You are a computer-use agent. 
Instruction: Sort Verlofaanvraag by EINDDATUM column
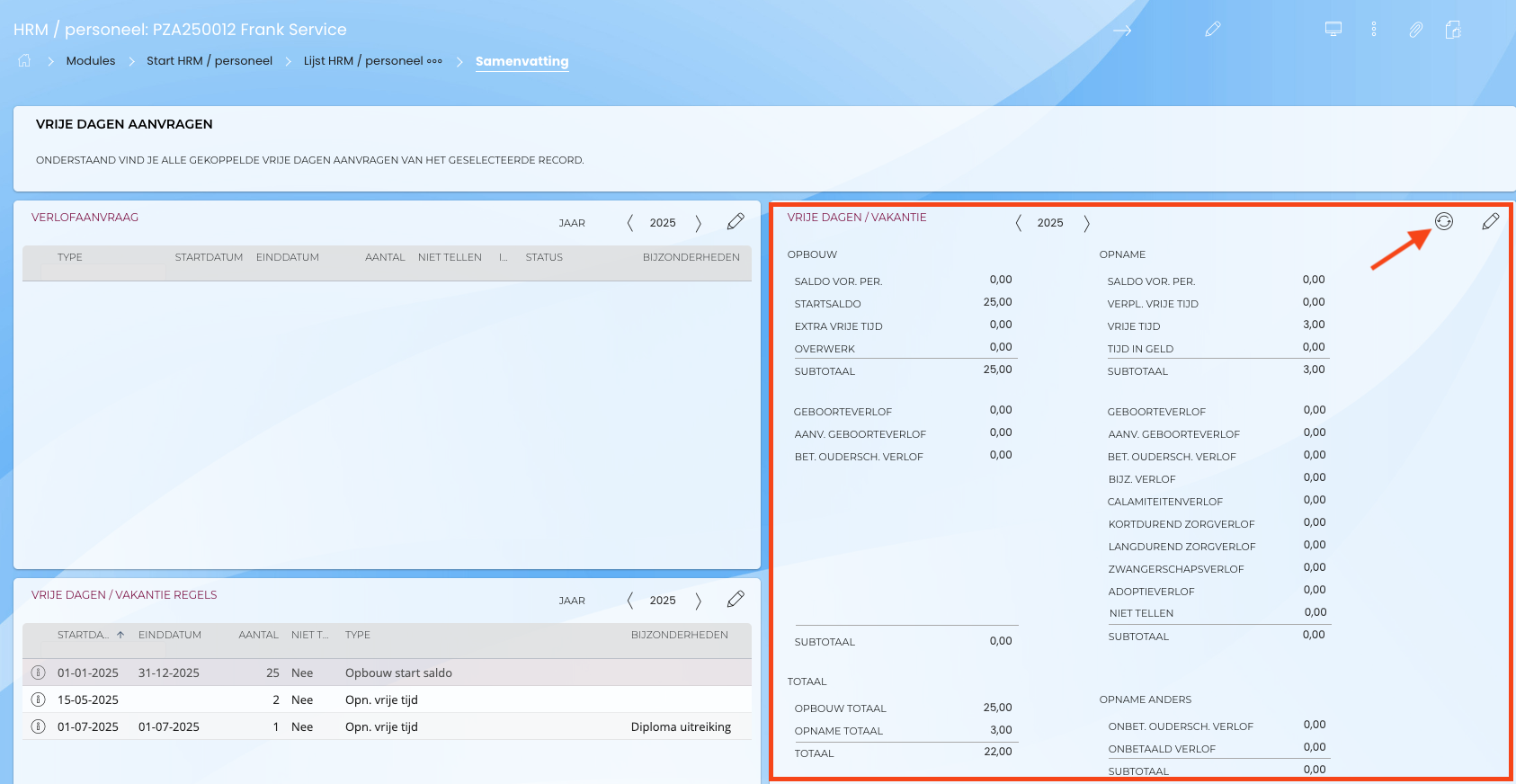pyautogui.click(x=288, y=257)
